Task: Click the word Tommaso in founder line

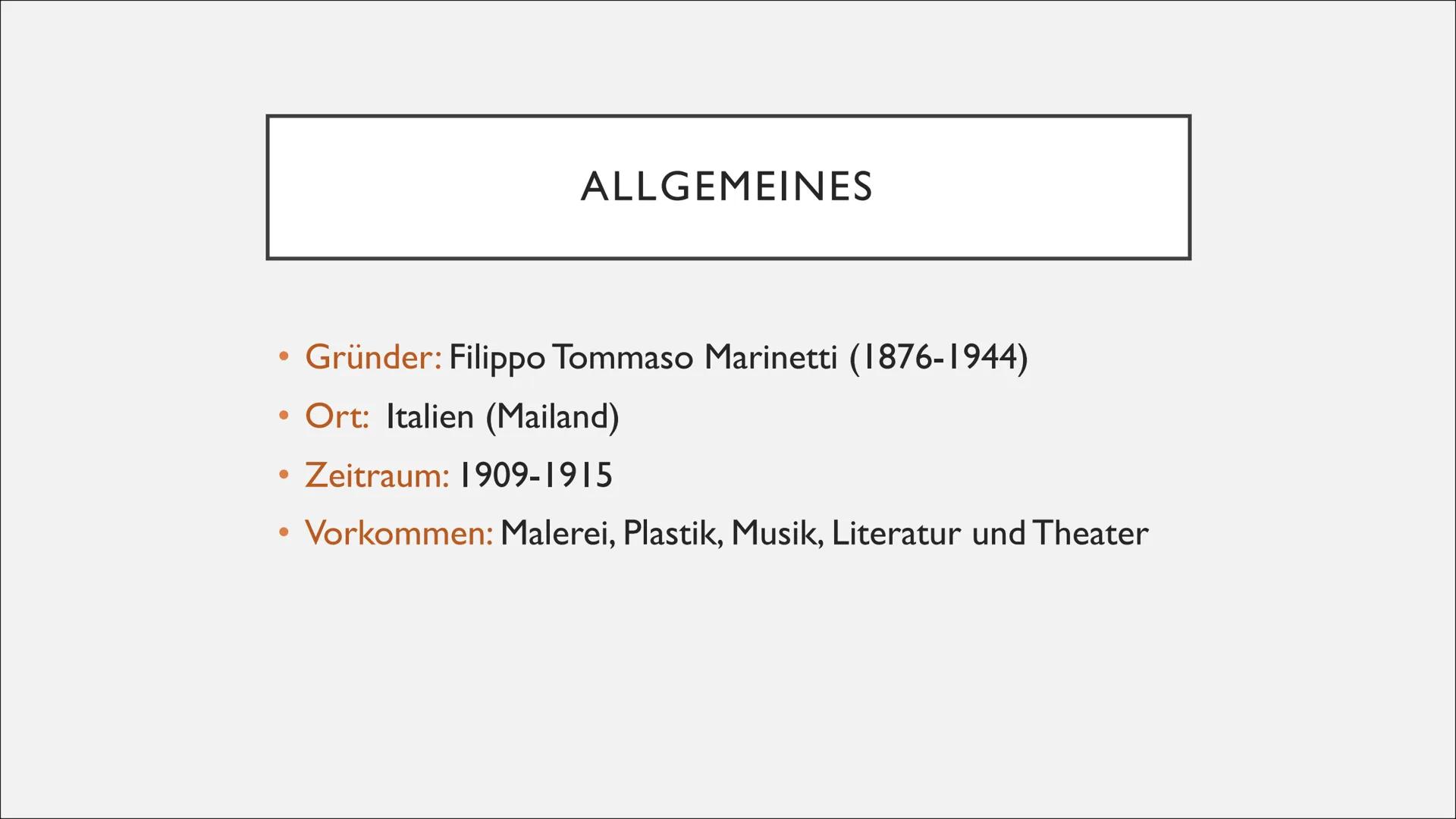Action: 623,357
